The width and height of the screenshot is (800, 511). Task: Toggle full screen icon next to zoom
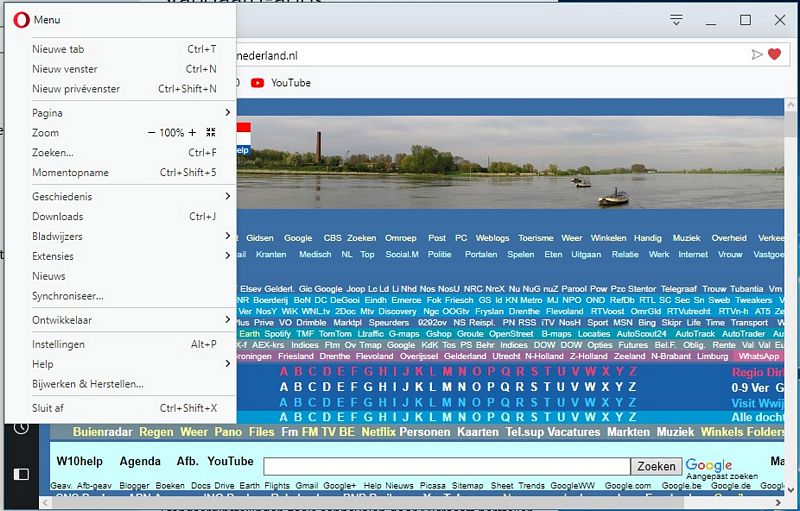(x=211, y=133)
